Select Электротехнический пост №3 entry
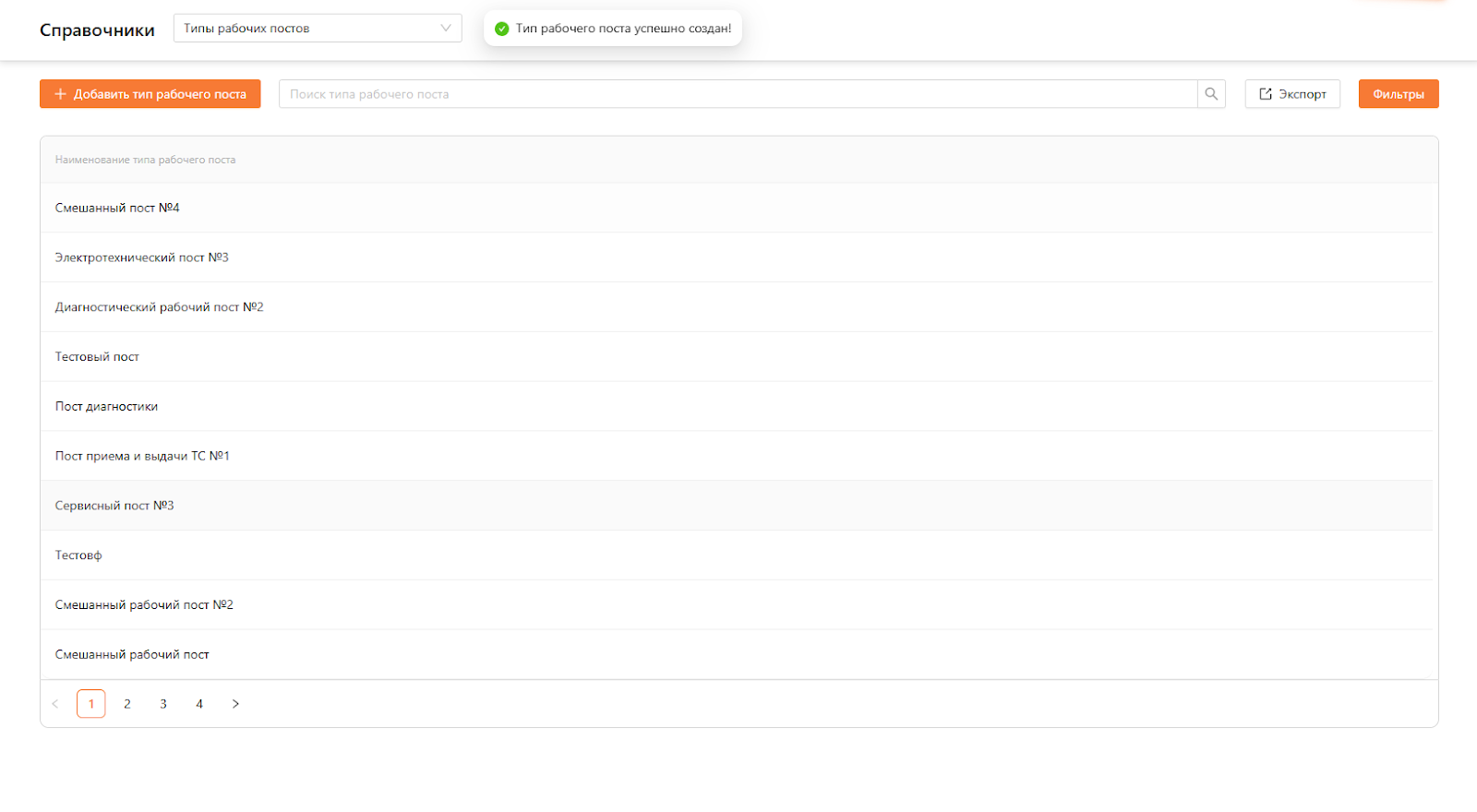This screenshot has width=1477, height=812. (x=141, y=258)
